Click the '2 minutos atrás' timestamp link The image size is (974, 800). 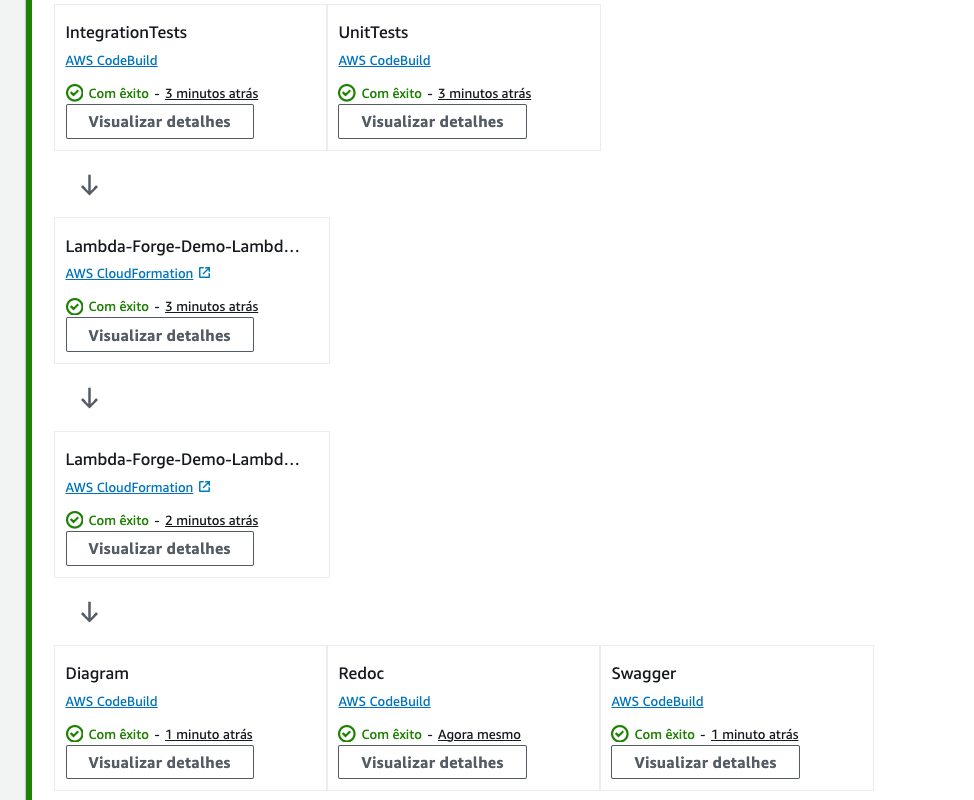click(211, 520)
